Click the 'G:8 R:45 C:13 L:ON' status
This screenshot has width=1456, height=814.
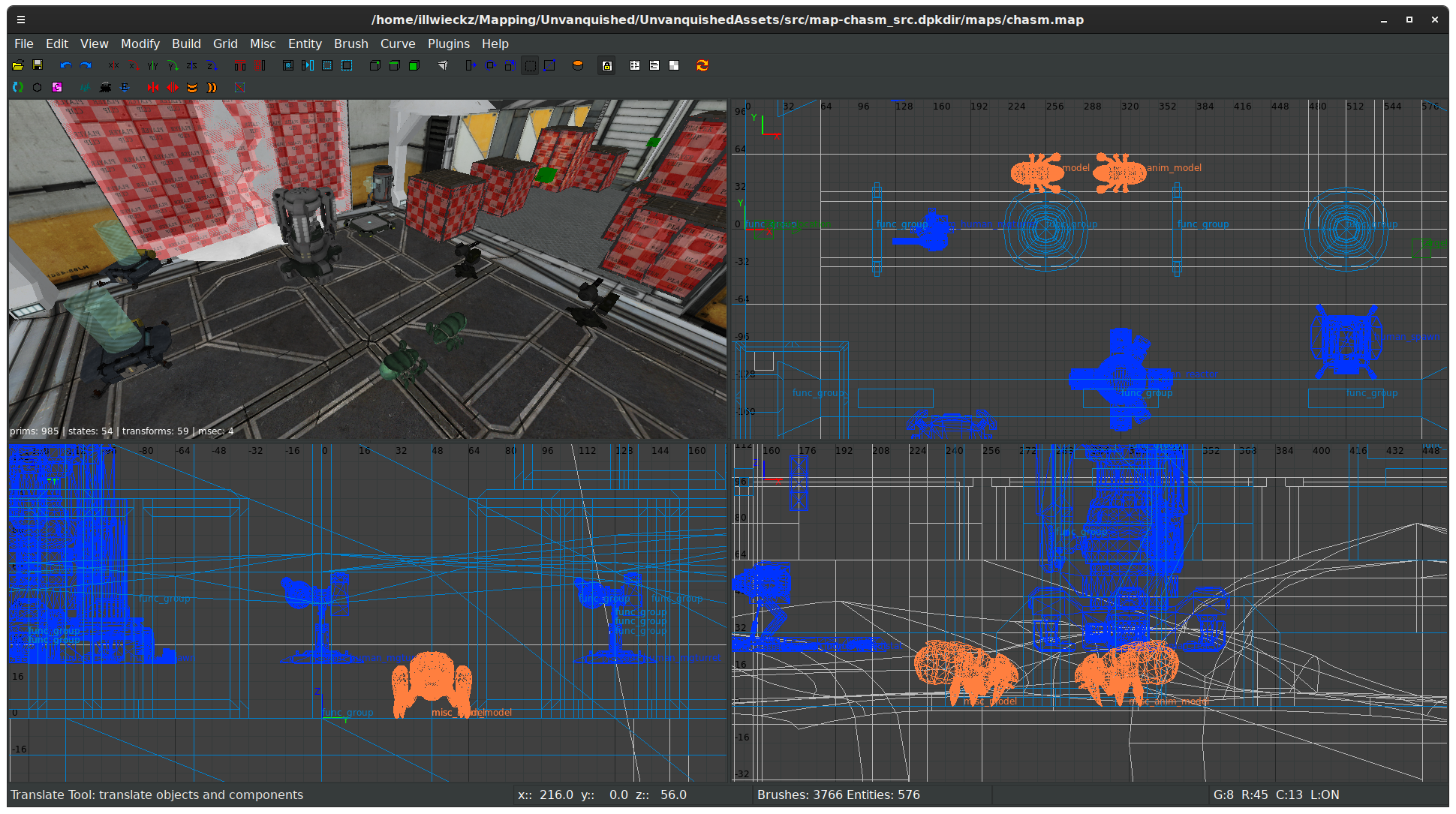pyautogui.click(x=1276, y=794)
